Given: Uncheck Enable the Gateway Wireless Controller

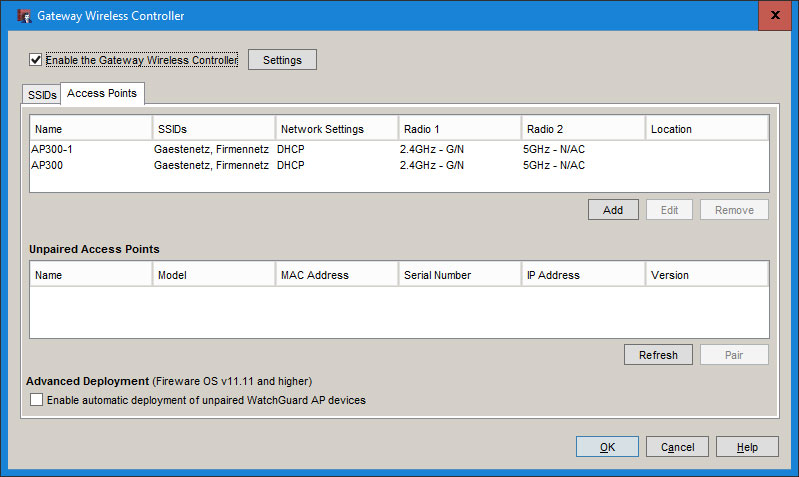Looking at the screenshot, I should click(x=36, y=60).
